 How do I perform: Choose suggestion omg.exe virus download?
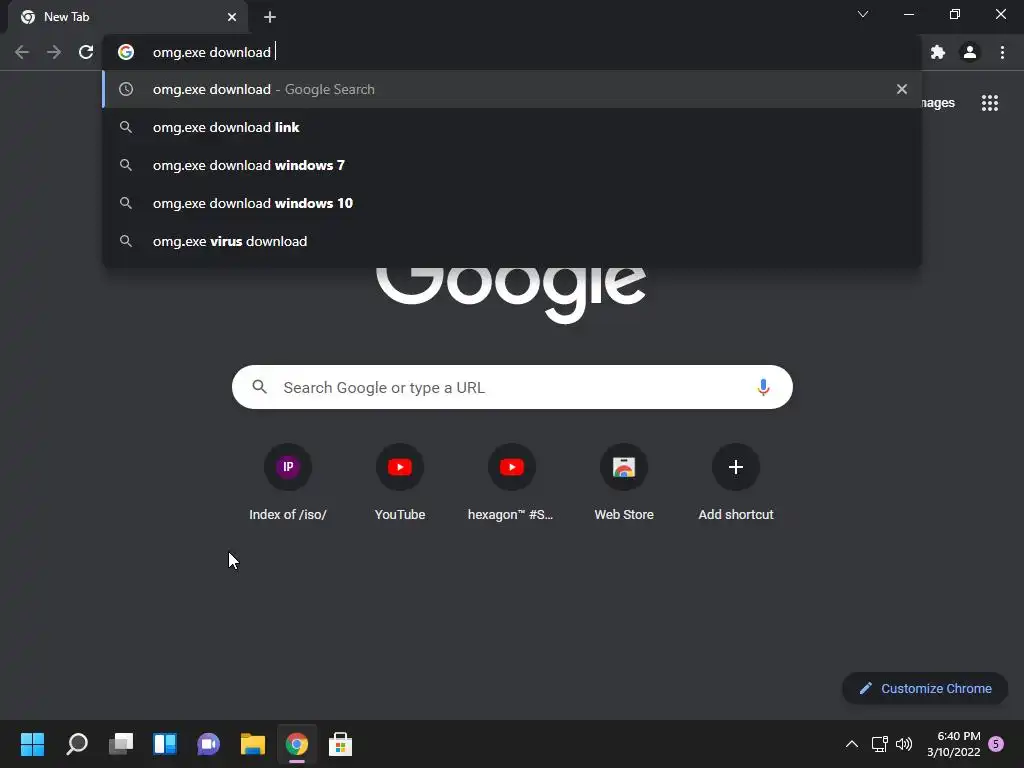[x=511, y=241]
